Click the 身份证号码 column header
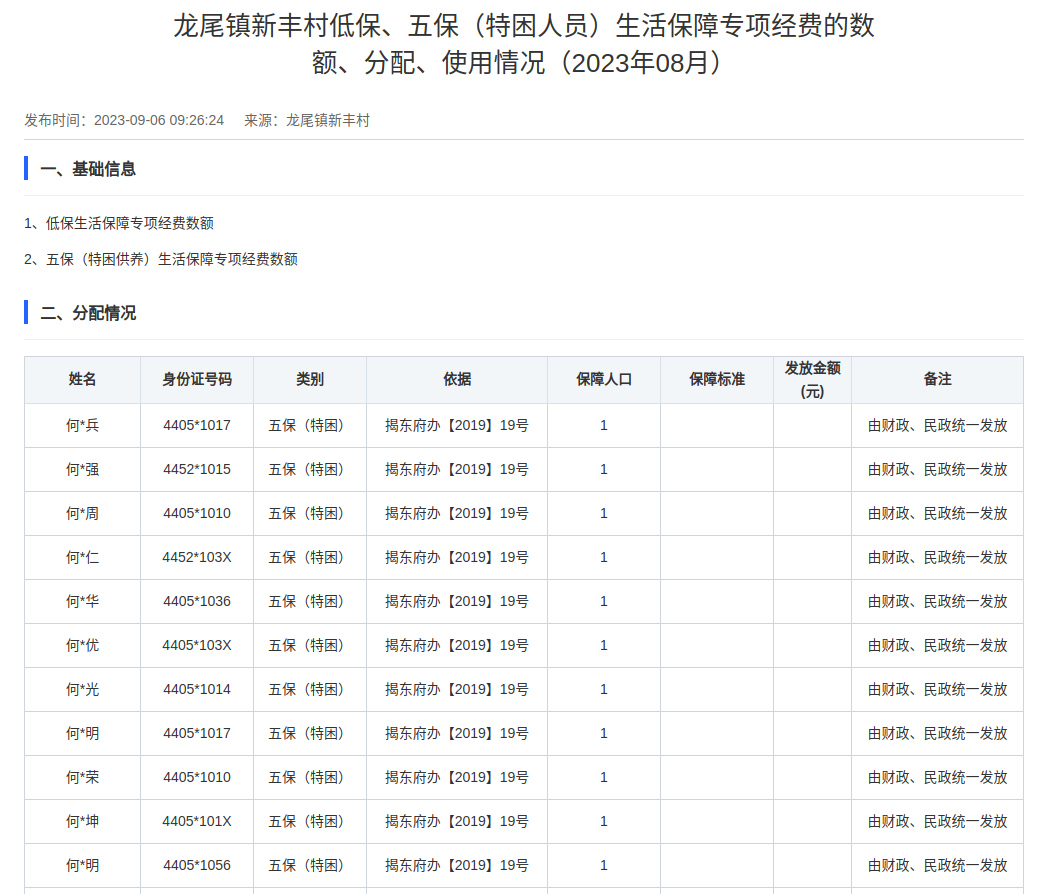1045x894 pixels. coord(197,379)
